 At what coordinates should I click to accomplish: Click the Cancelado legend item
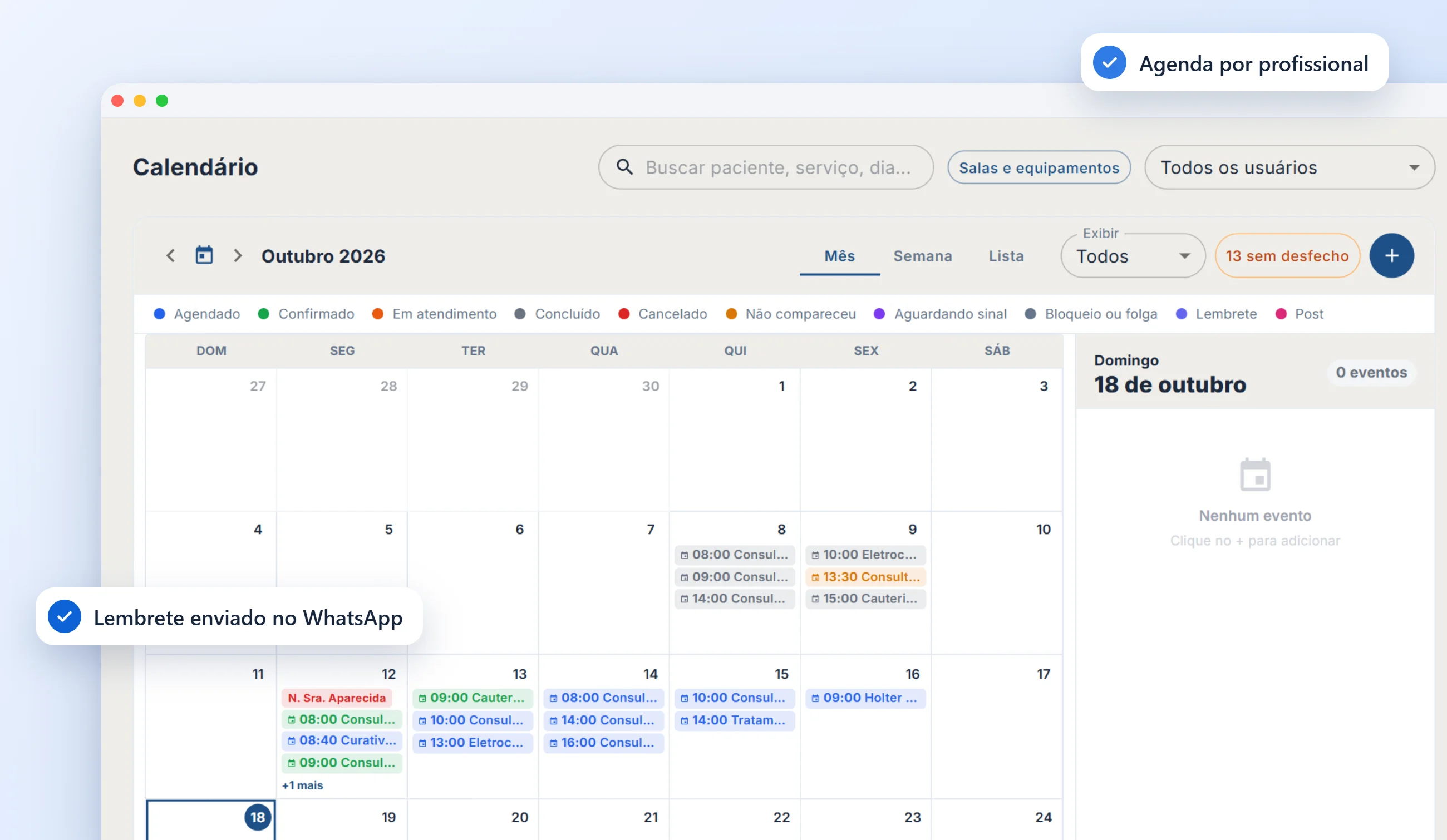[x=663, y=314]
